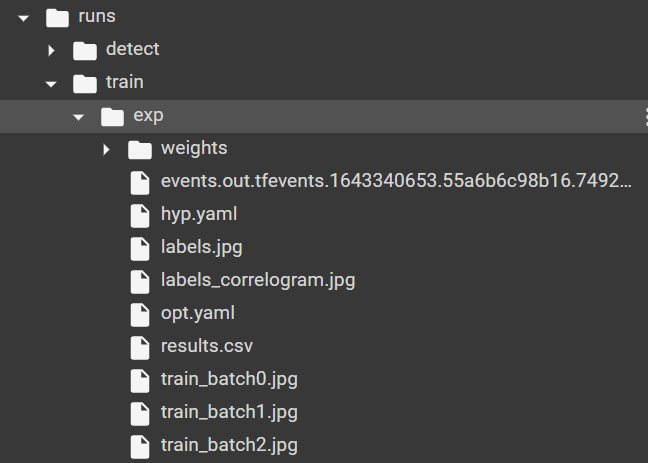Screen dimensions: 648x463
Task: Open train_batch1.jpg image
Action: click(x=229, y=412)
